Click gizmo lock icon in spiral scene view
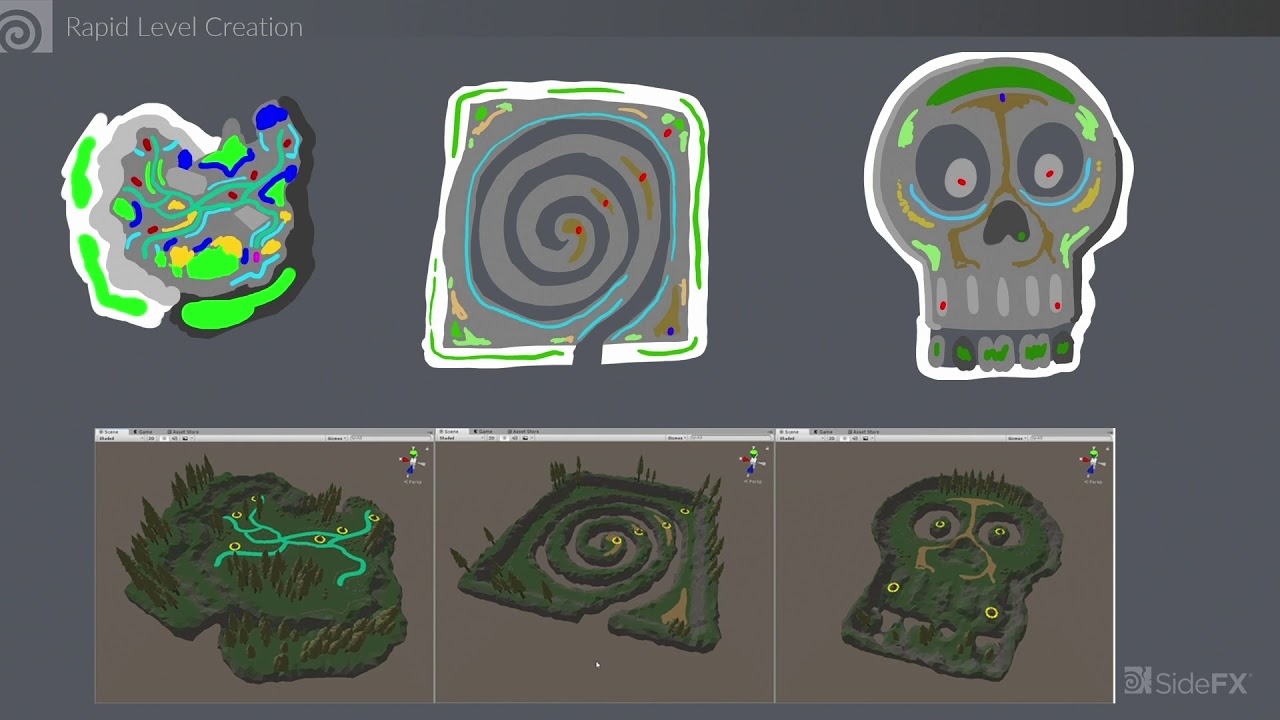The width and height of the screenshot is (1280, 720). click(767, 449)
